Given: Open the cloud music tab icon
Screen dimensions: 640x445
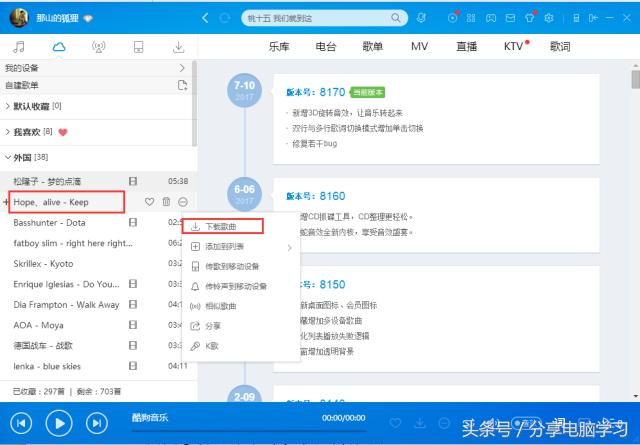Looking at the screenshot, I should pyautogui.click(x=58, y=46).
